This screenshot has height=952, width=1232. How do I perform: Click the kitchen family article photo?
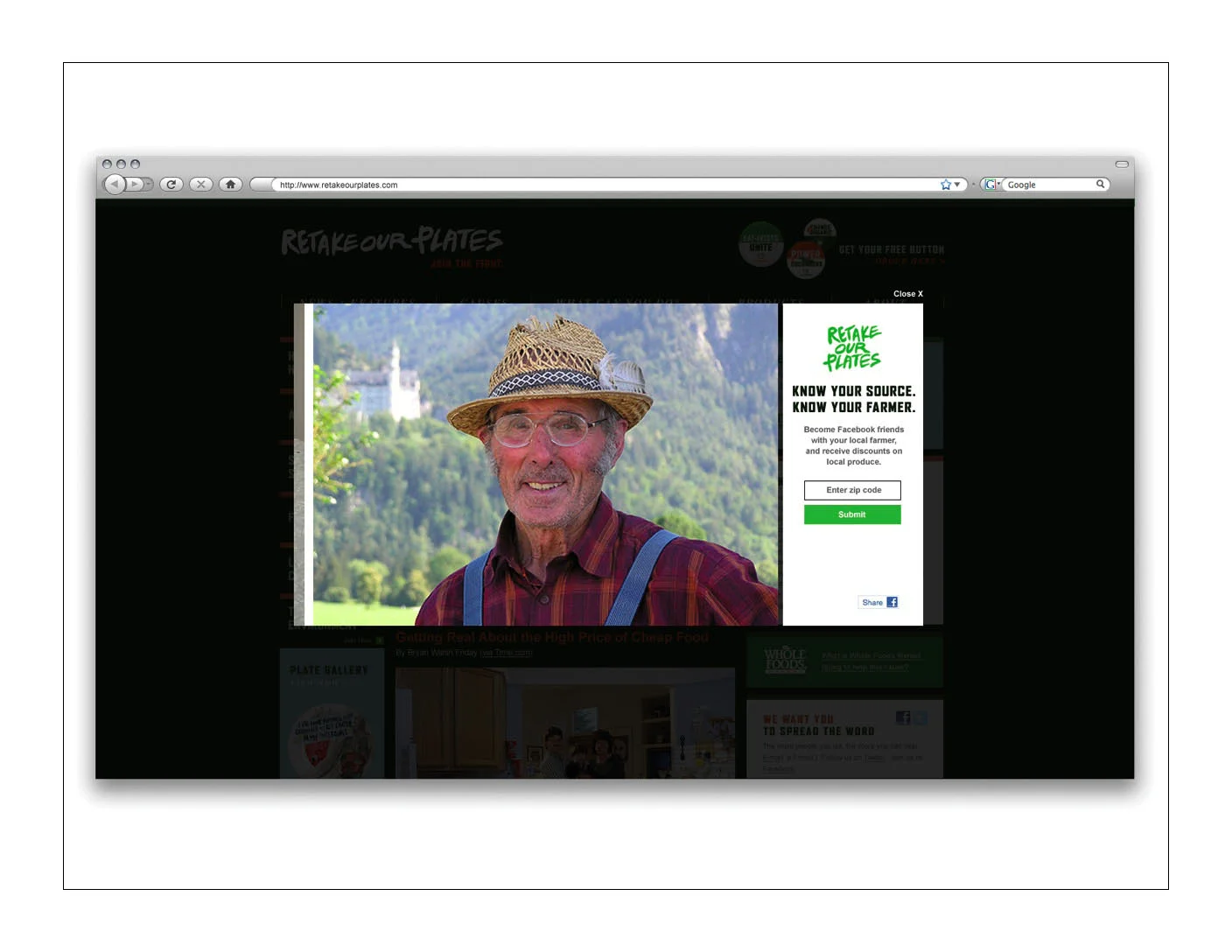point(565,723)
